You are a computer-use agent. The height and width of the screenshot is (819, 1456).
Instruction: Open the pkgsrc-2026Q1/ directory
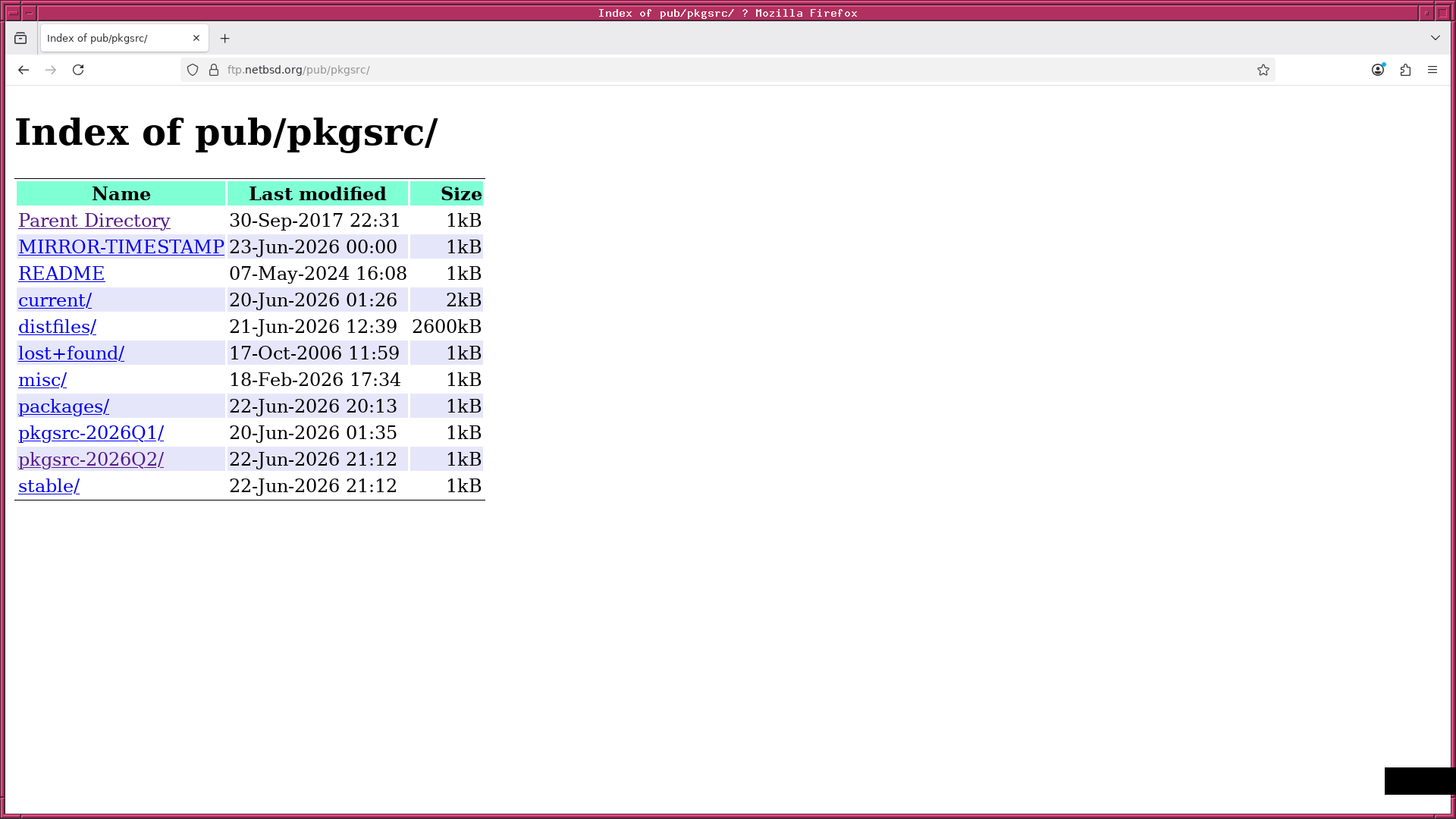(91, 433)
